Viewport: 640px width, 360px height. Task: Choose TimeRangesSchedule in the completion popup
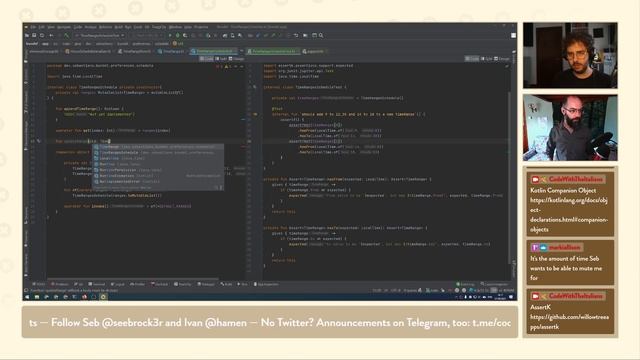pos(158,152)
